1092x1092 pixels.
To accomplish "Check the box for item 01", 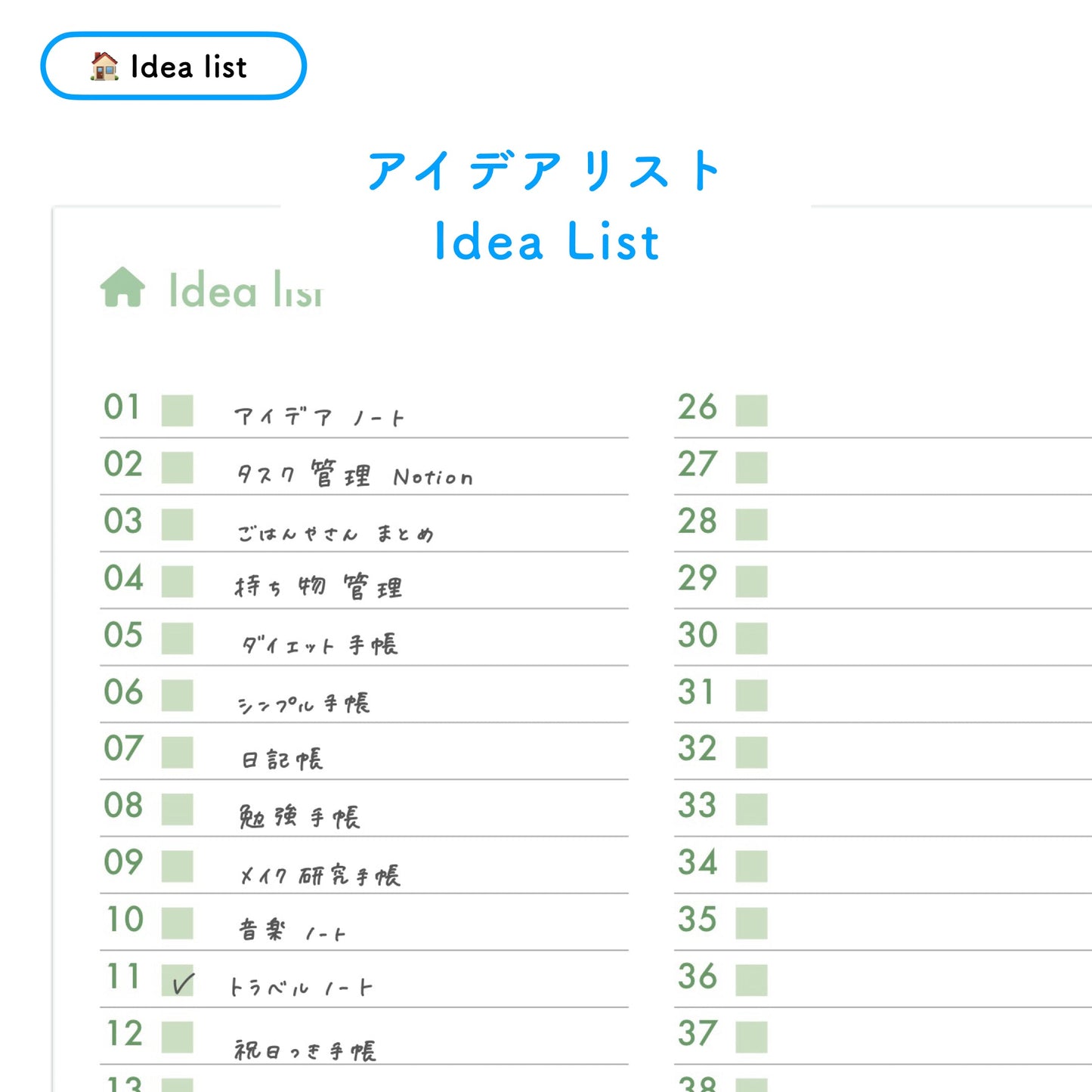I will click(x=178, y=410).
